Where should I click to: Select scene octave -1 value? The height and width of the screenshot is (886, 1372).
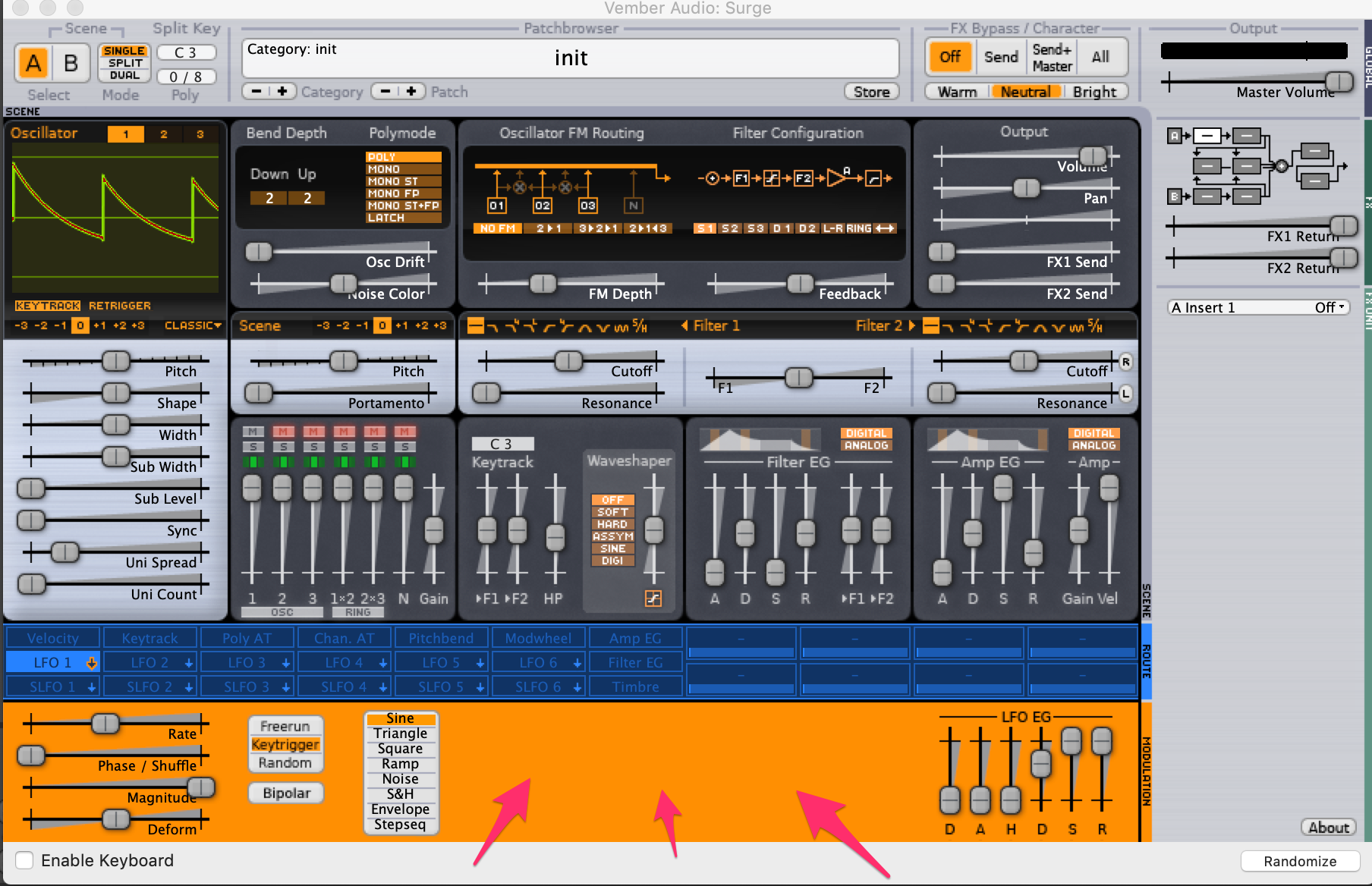tap(363, 326)
